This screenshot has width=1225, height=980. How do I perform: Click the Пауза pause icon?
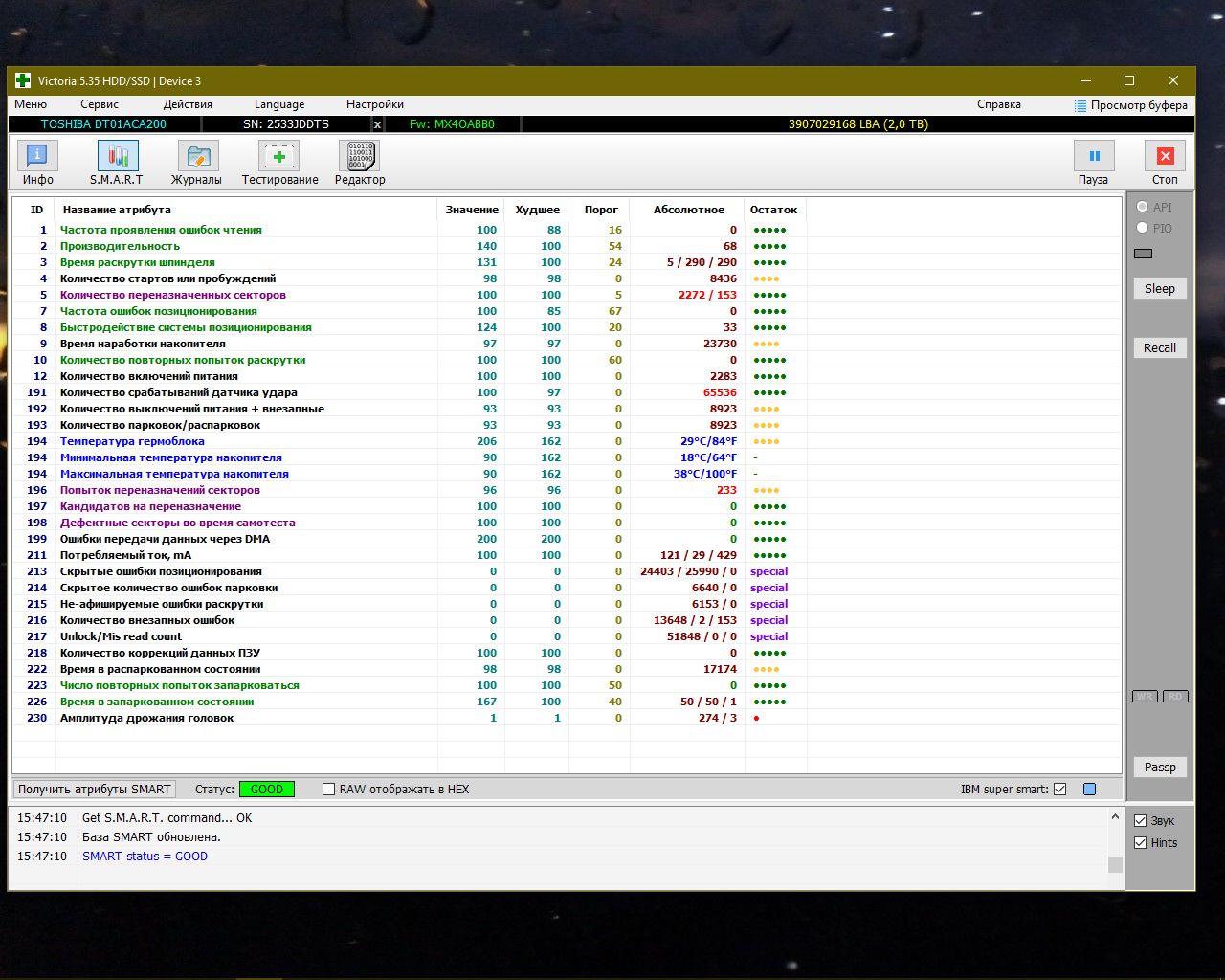1094,156
